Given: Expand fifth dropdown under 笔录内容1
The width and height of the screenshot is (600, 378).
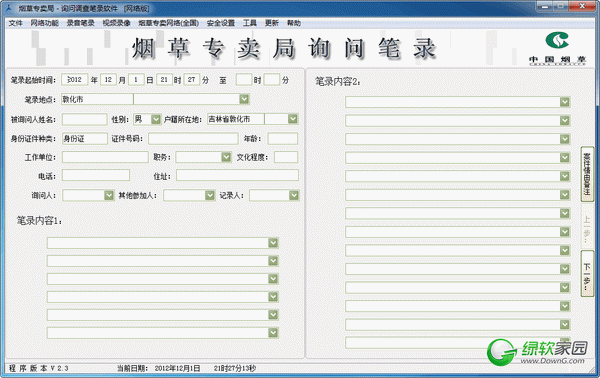Looking at the screenshot, I should pyautogui.click(x=273, y=315).
